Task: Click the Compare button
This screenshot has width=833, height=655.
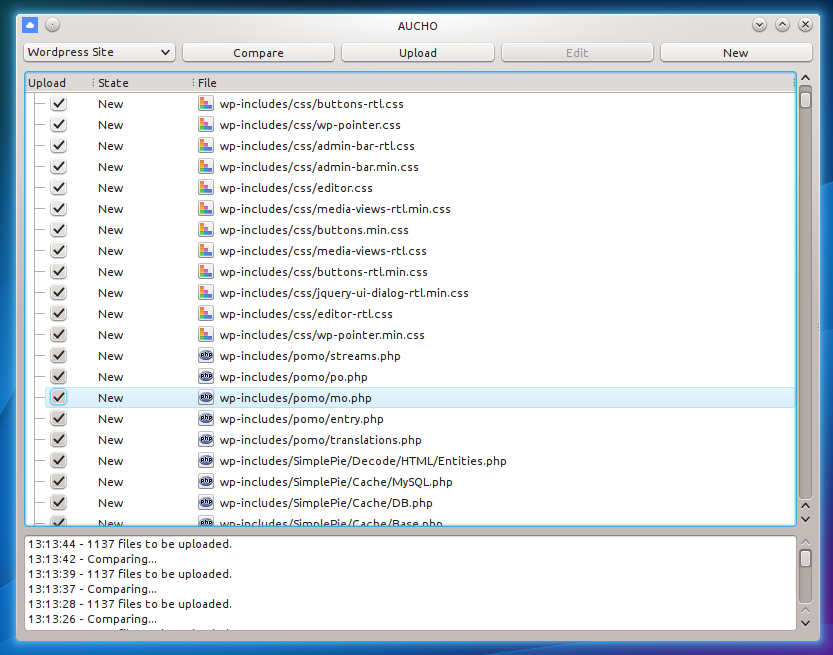Action: point(258,53)
